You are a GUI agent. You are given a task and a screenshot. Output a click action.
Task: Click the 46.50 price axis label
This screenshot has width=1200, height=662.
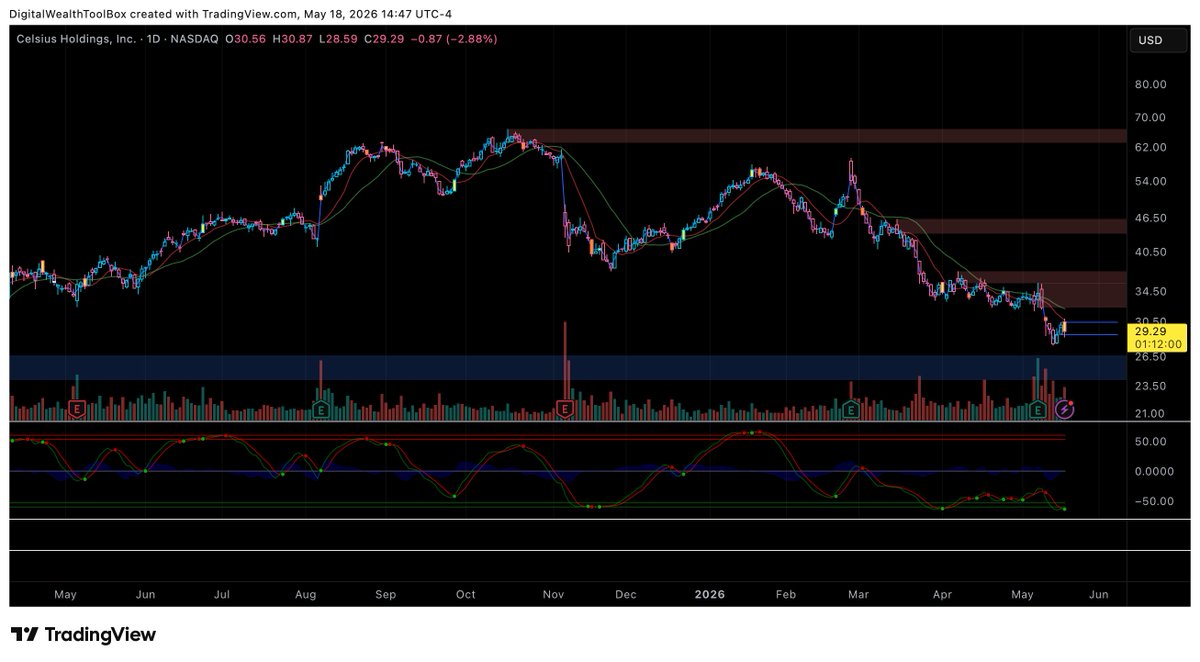[x=1152, y=217]
